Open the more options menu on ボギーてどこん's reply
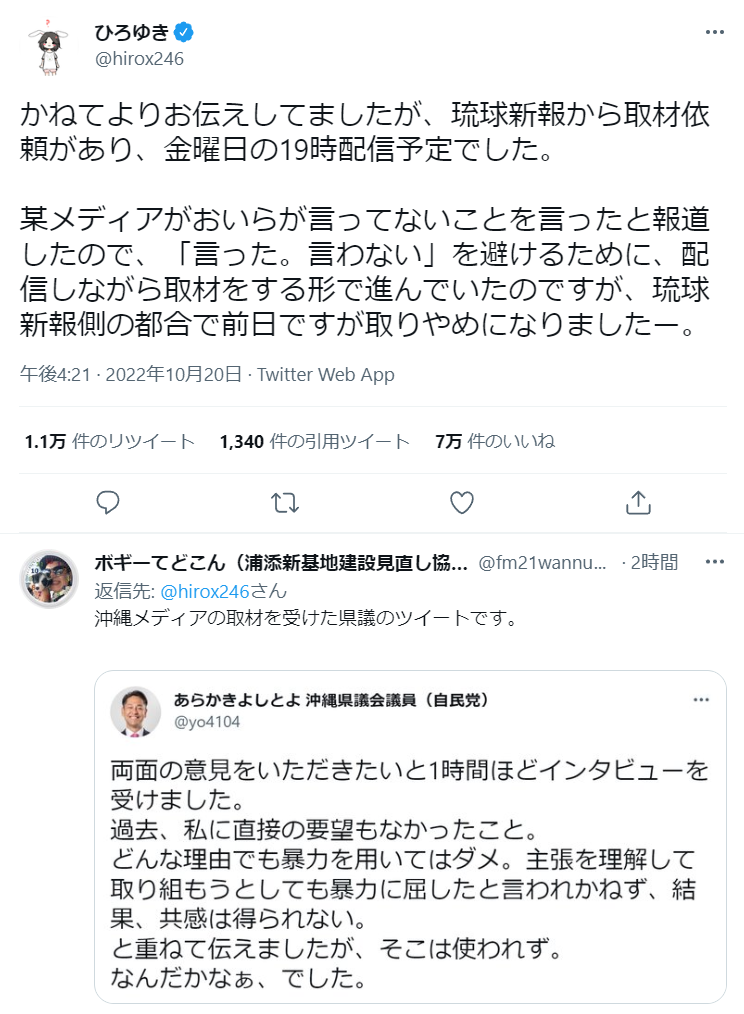Image resolution: width=744 pixels, height=1014 pixels. point(714,562)
